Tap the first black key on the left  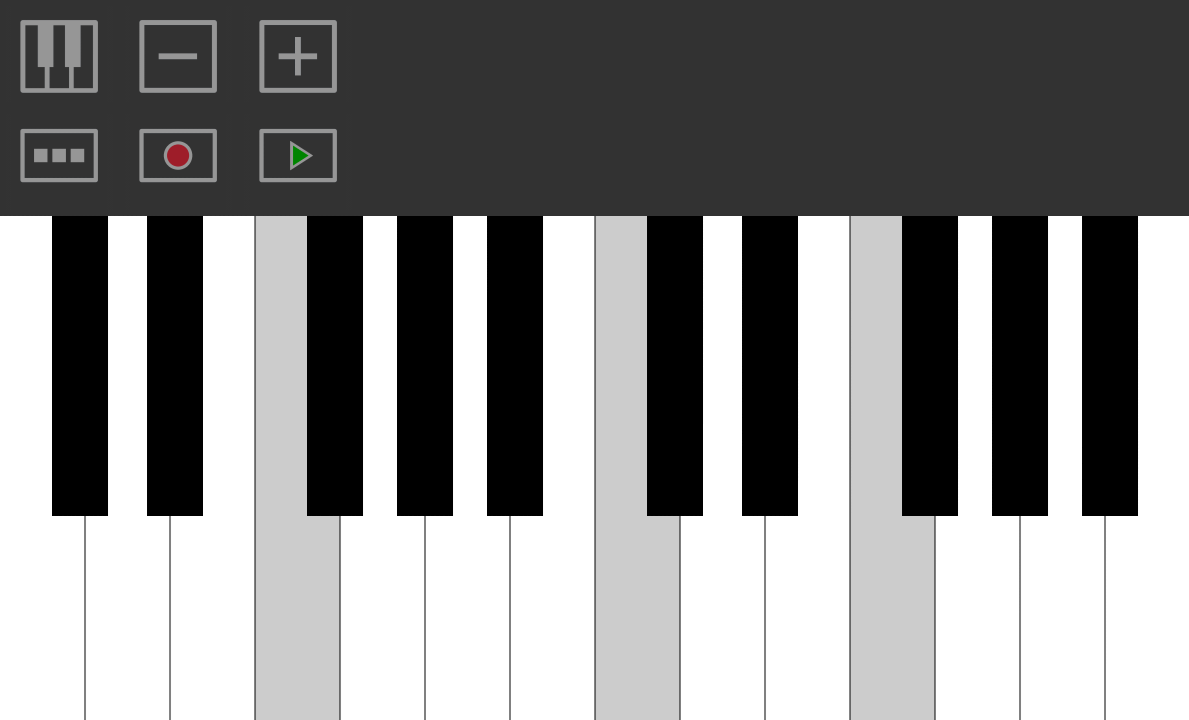[80, 365]
